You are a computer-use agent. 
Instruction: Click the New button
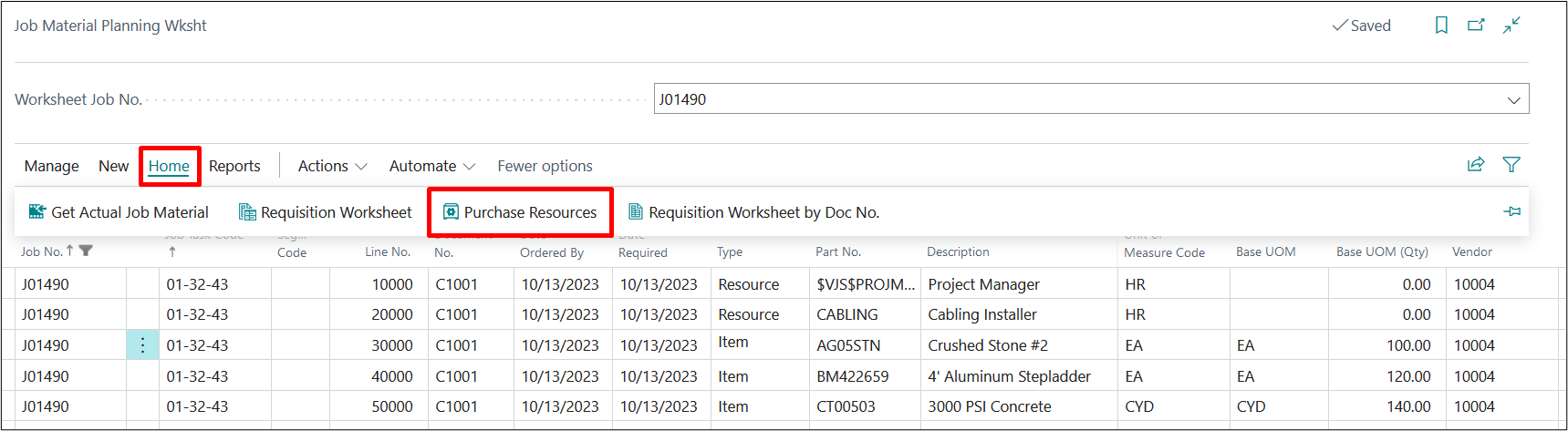point(113,166)
